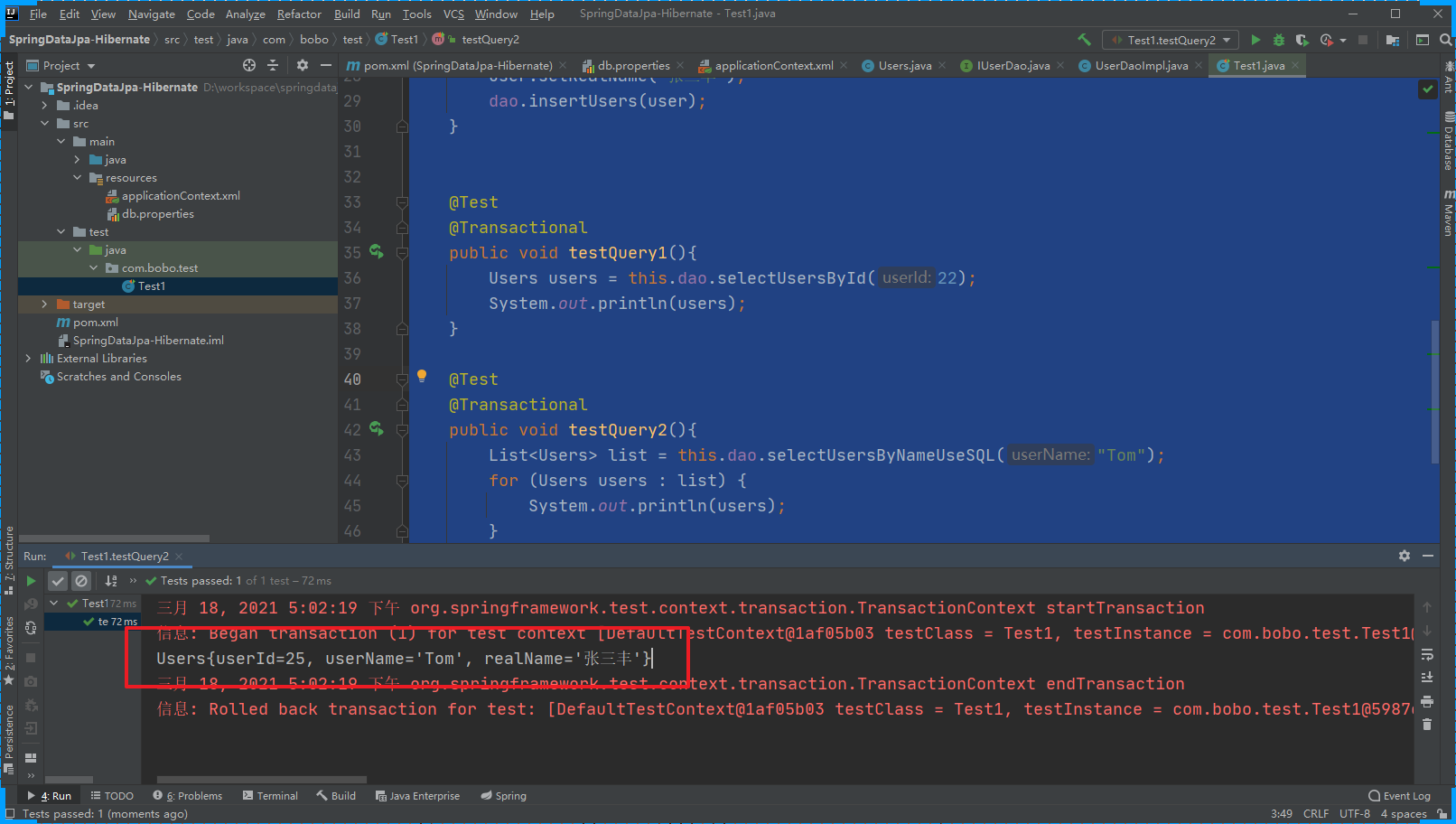Select db.properties in the project tree
Screen dimensions: 1456x824
pos(158,214)
